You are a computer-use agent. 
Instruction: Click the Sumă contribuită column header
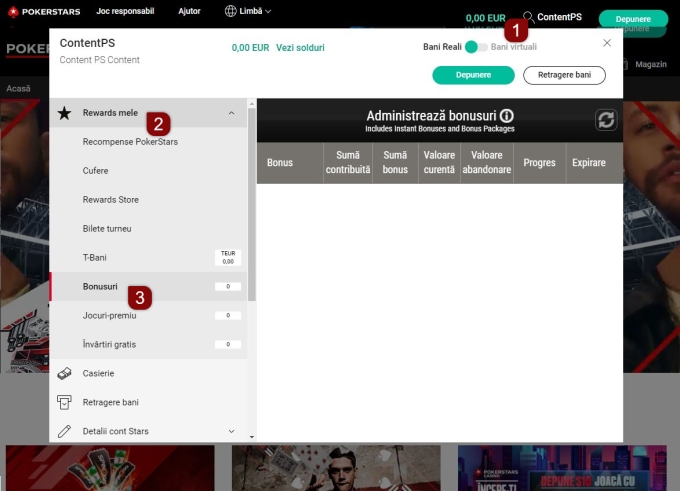point(348,163)
